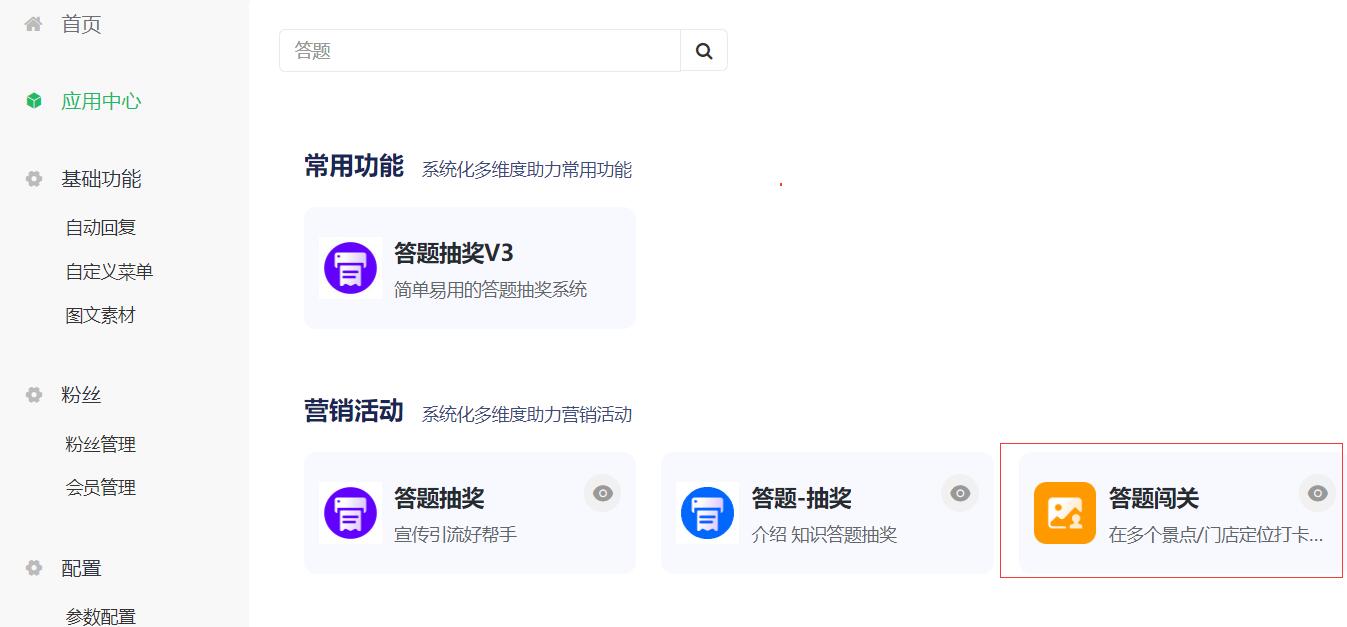Click the text 在多个景点/门店定位打卡...
The height and width of the screenshot is (627, 1347).
tap(1216, 535)
